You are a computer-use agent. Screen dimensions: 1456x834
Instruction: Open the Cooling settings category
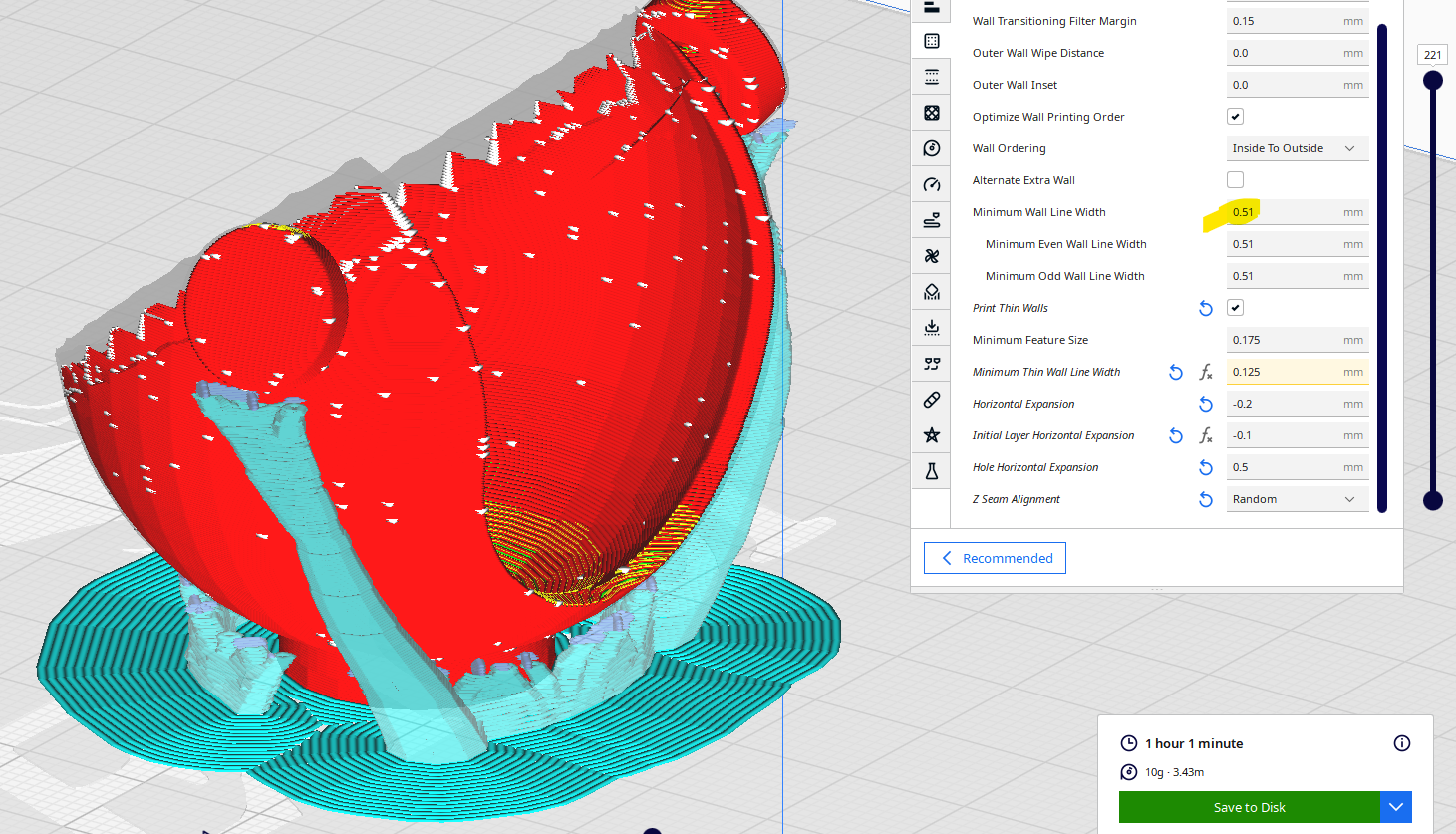click(x=931, y=255)
